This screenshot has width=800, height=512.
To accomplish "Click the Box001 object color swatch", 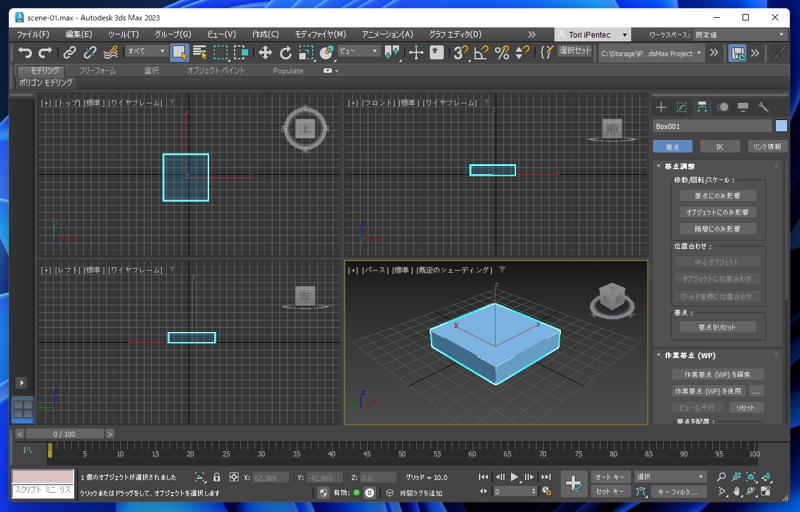I will 781,126.
